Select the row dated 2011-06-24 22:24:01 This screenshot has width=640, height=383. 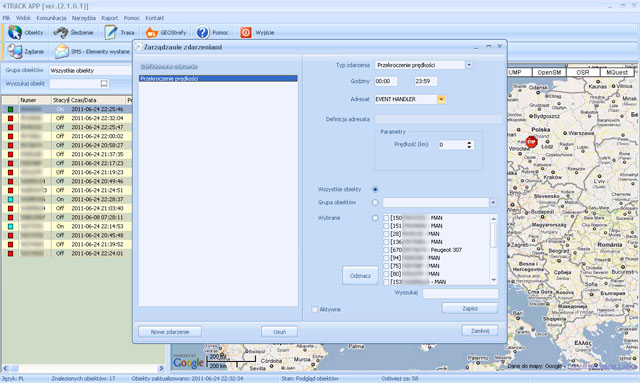[67, 253]
